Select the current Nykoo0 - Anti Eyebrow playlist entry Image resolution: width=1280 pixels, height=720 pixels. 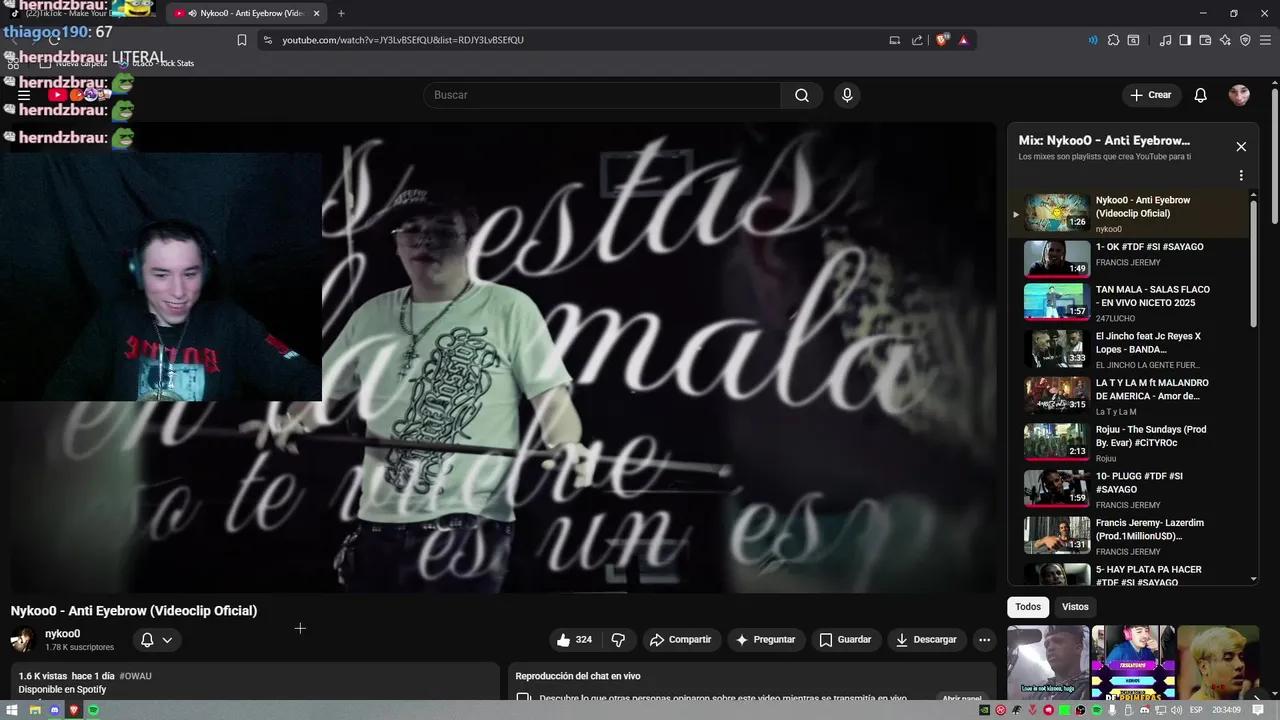[x=1128, y=214]
